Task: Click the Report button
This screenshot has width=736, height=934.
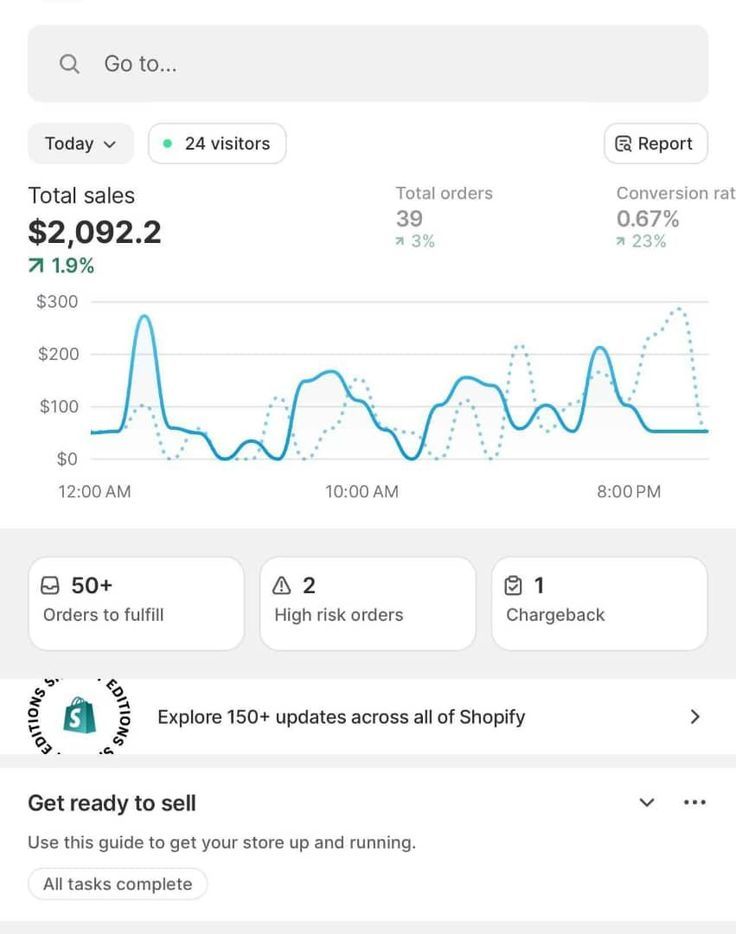Action: 655,143
